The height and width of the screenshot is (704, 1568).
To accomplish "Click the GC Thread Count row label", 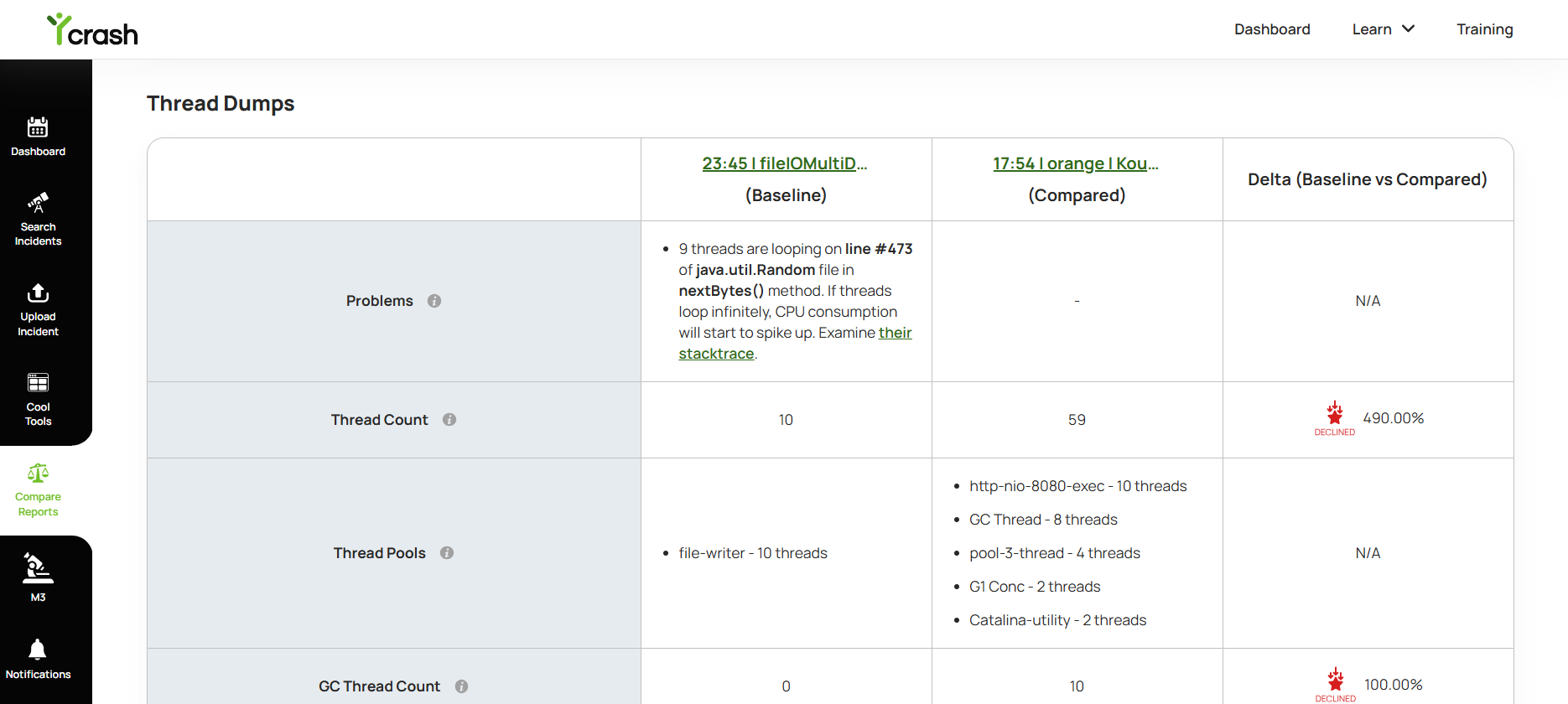I will [379, 686].
